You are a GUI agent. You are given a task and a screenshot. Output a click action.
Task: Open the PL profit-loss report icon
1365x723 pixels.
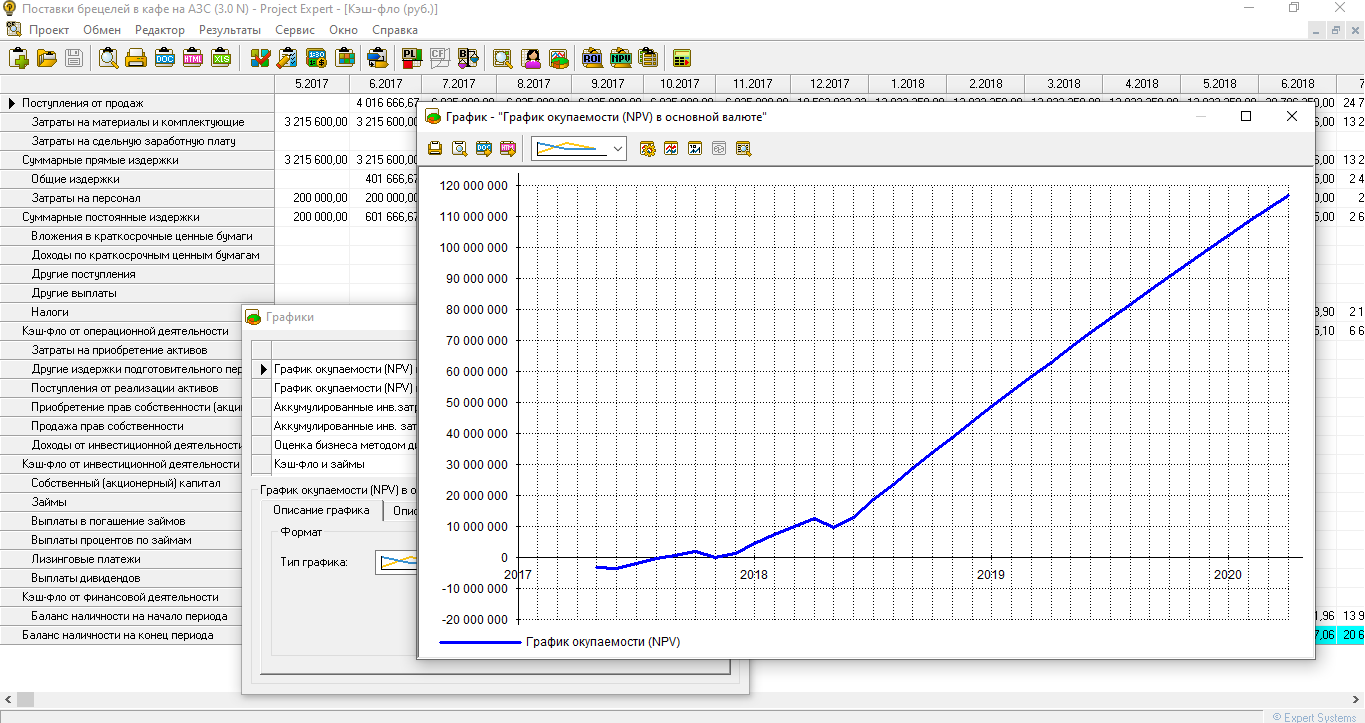tap(411, 57)
